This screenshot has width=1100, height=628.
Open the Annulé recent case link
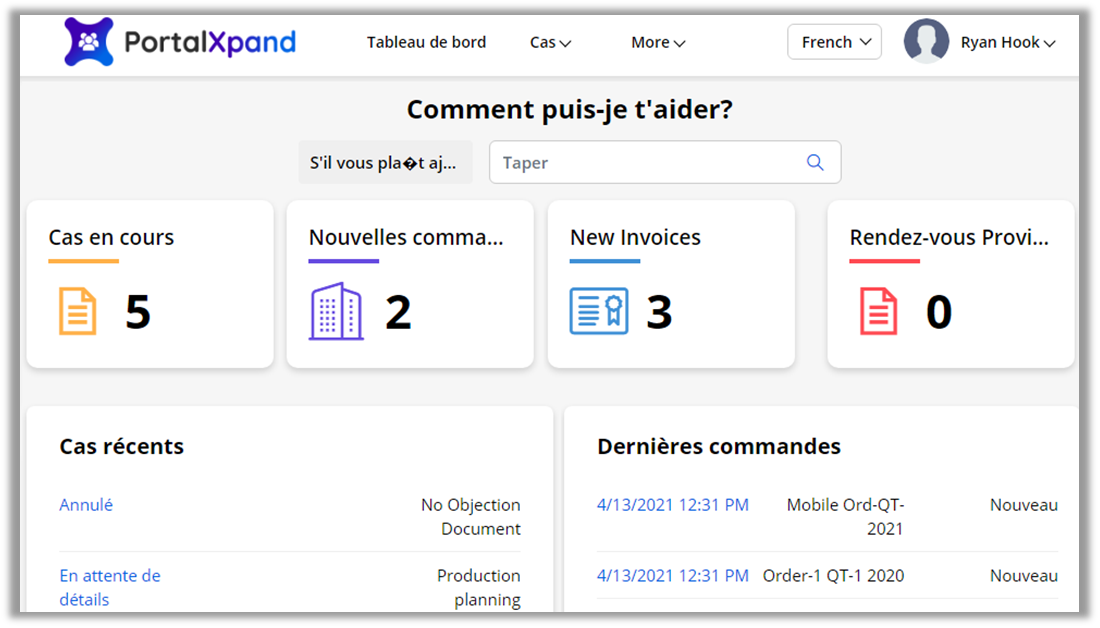86,505
